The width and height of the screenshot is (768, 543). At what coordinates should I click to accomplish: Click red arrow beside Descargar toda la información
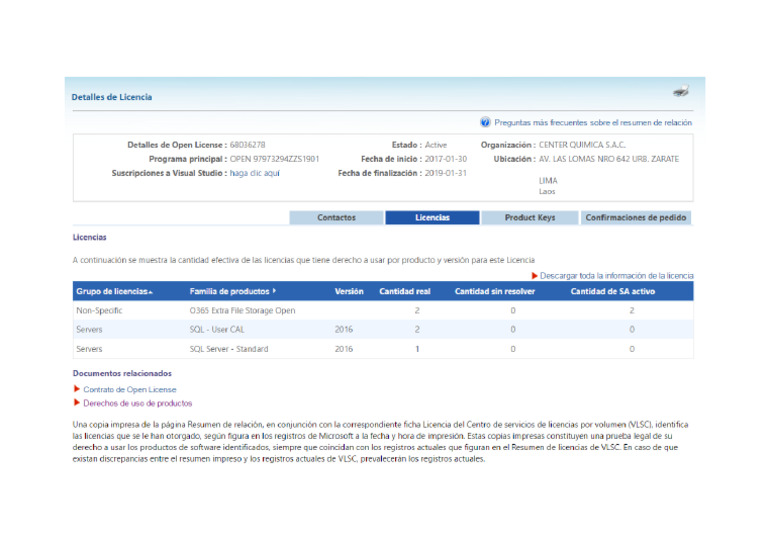tap(535, 276)
